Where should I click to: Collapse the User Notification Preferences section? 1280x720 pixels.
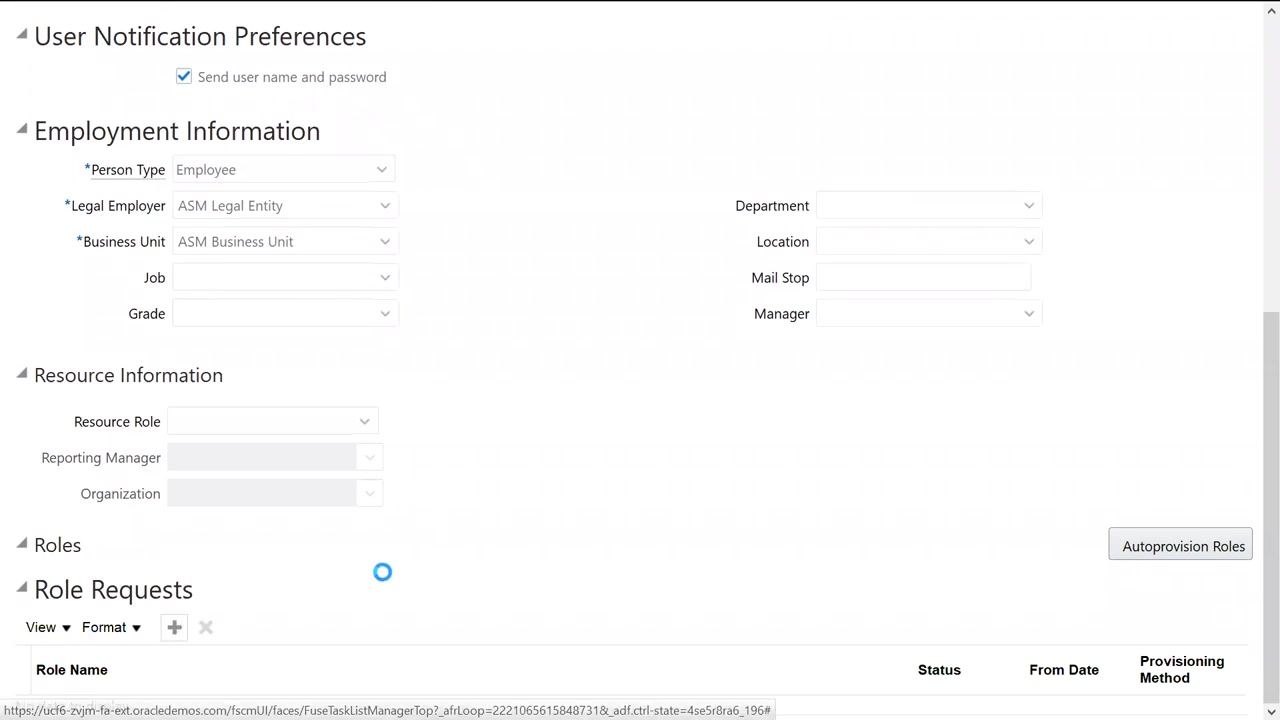[x=21, y=34]
